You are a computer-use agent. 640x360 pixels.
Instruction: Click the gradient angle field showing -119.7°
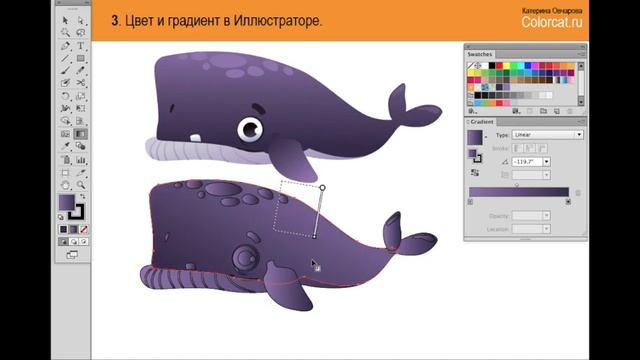tap(527, 162)
